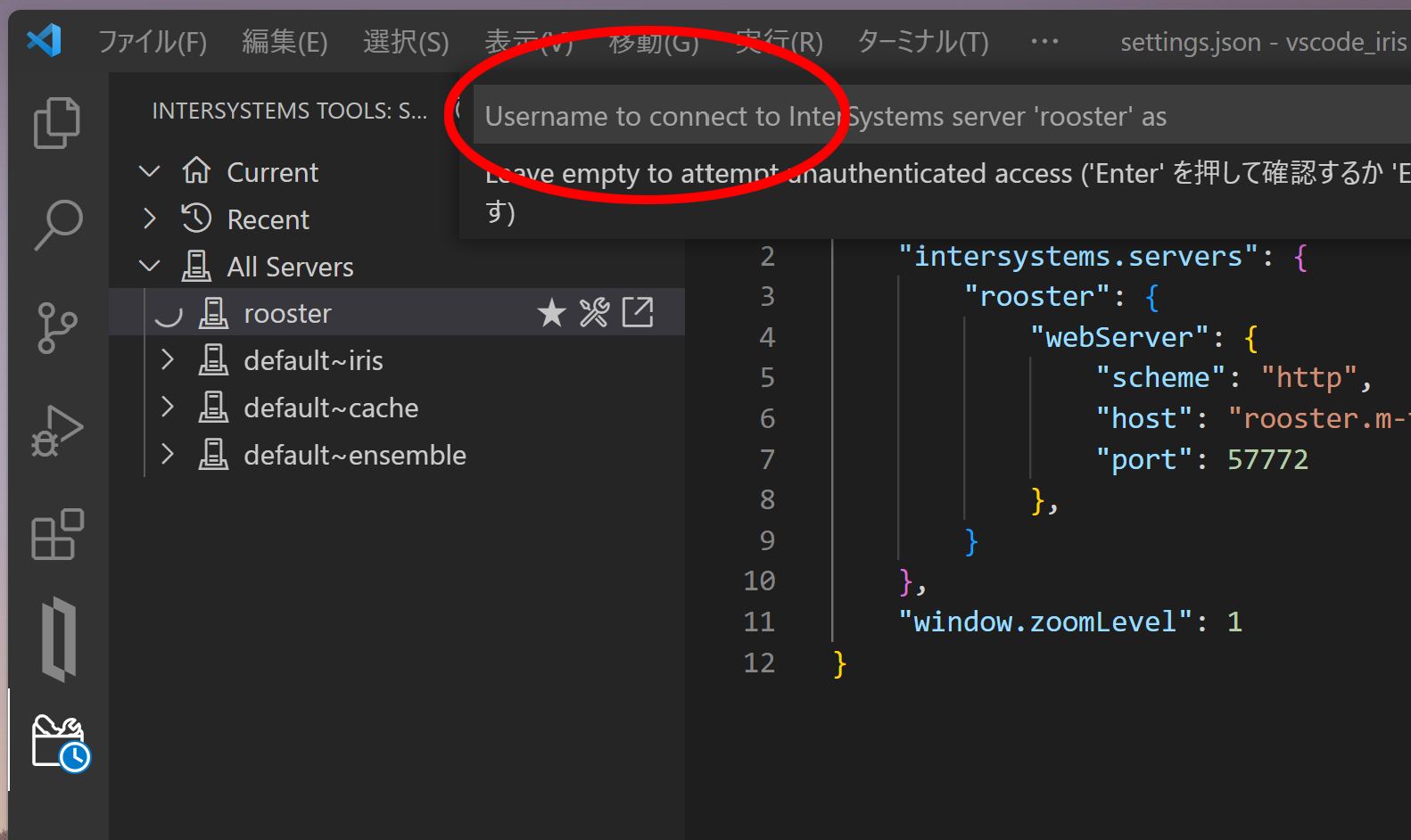Image resolution: width=1411 pixels, height=840 pixels.
Task: Open the Extensions view icon
Action: click(57, 534)
